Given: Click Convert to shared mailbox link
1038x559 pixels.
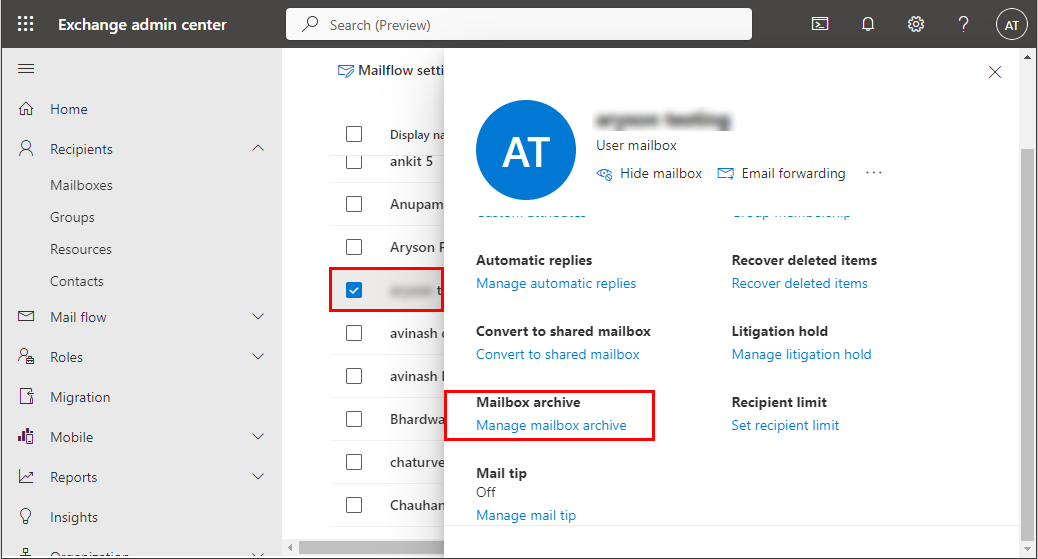Looking at the screenshot, I should pyautogui.click(x=558, y=354).
